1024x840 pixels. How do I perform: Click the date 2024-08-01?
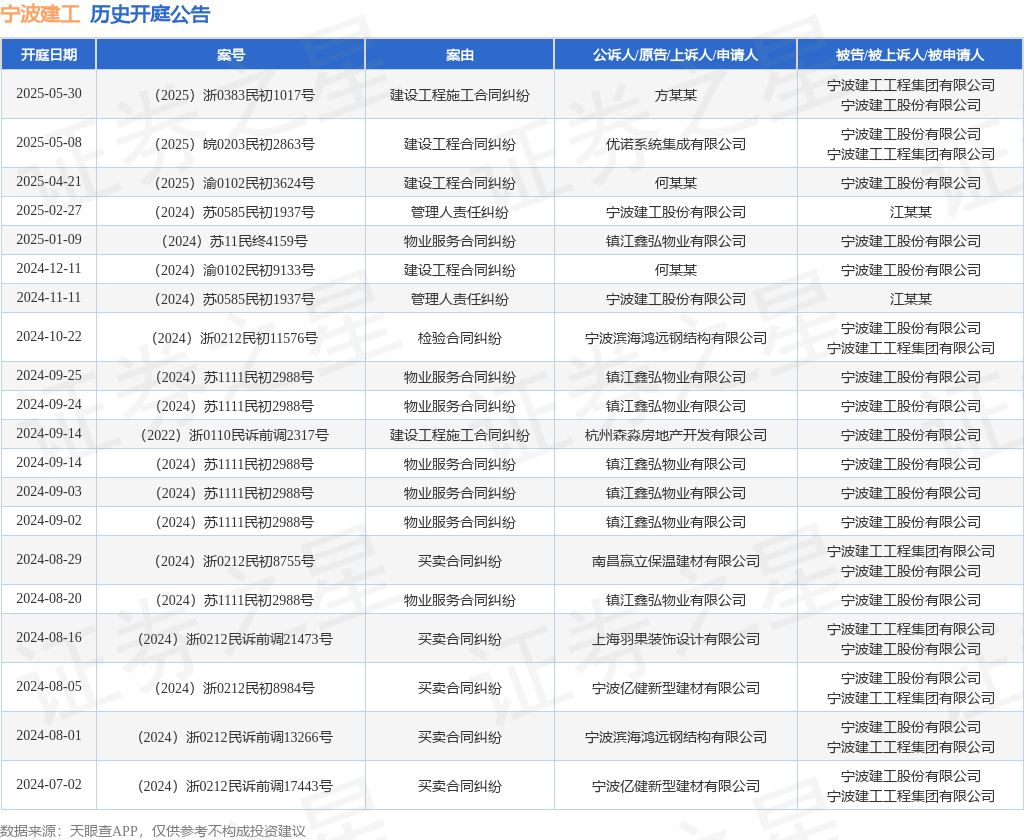pos(49,735)
